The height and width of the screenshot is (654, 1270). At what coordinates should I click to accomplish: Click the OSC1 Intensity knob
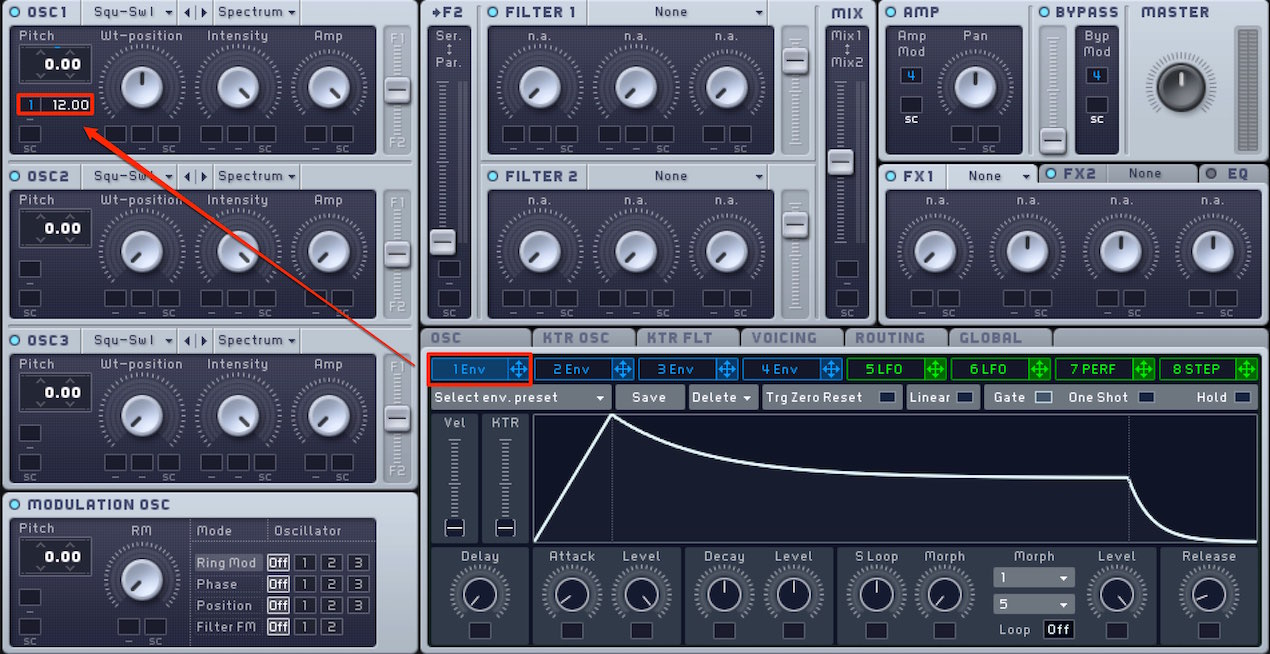[237, 88]
